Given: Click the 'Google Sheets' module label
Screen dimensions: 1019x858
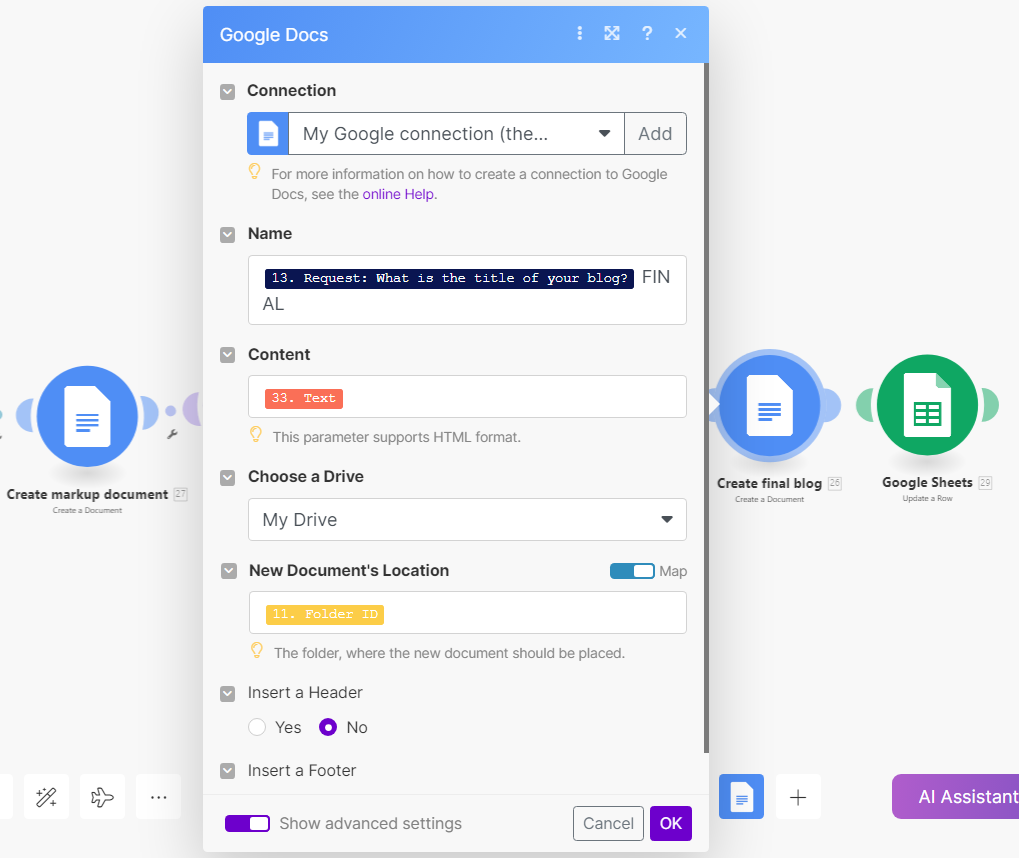Looking at the screenshot, I should click(x=927, y=482).
